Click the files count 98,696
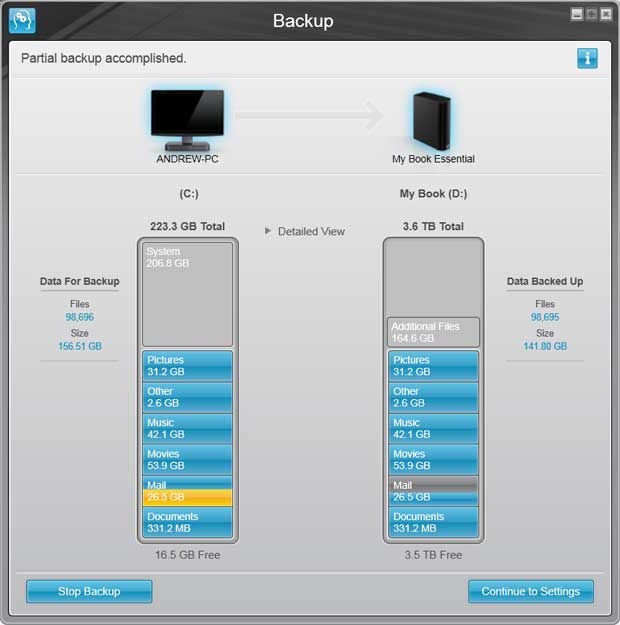The width and height of the screenshot is (620, 625). coord(80,317)
